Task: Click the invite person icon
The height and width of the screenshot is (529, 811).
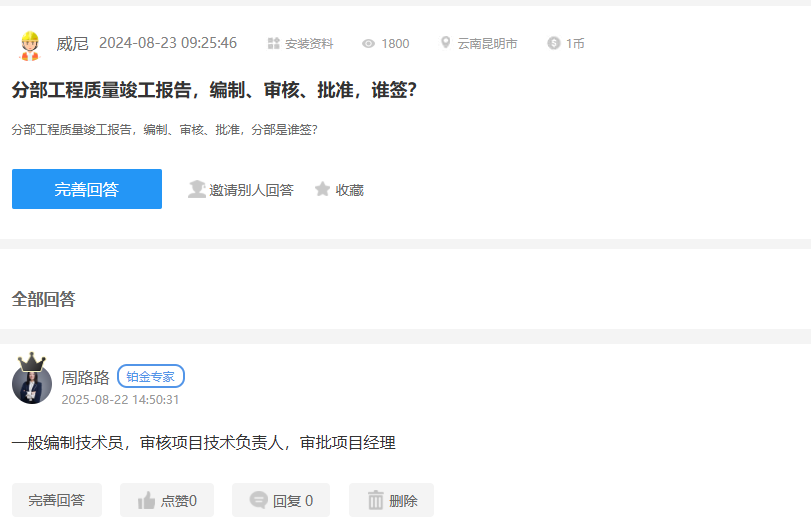Action: [x=197, y=189]
